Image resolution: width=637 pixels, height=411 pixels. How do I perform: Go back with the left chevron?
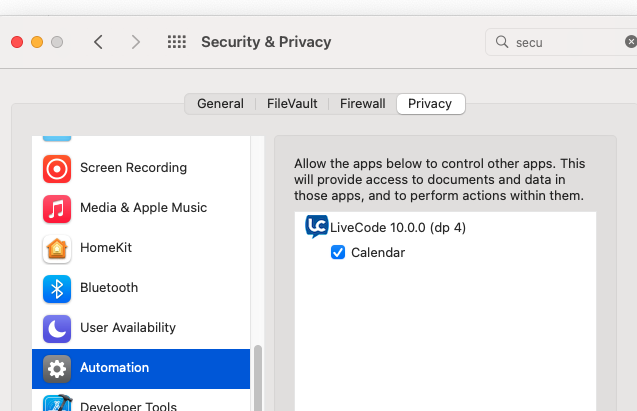pyautogui.click(x=98, y=42)
